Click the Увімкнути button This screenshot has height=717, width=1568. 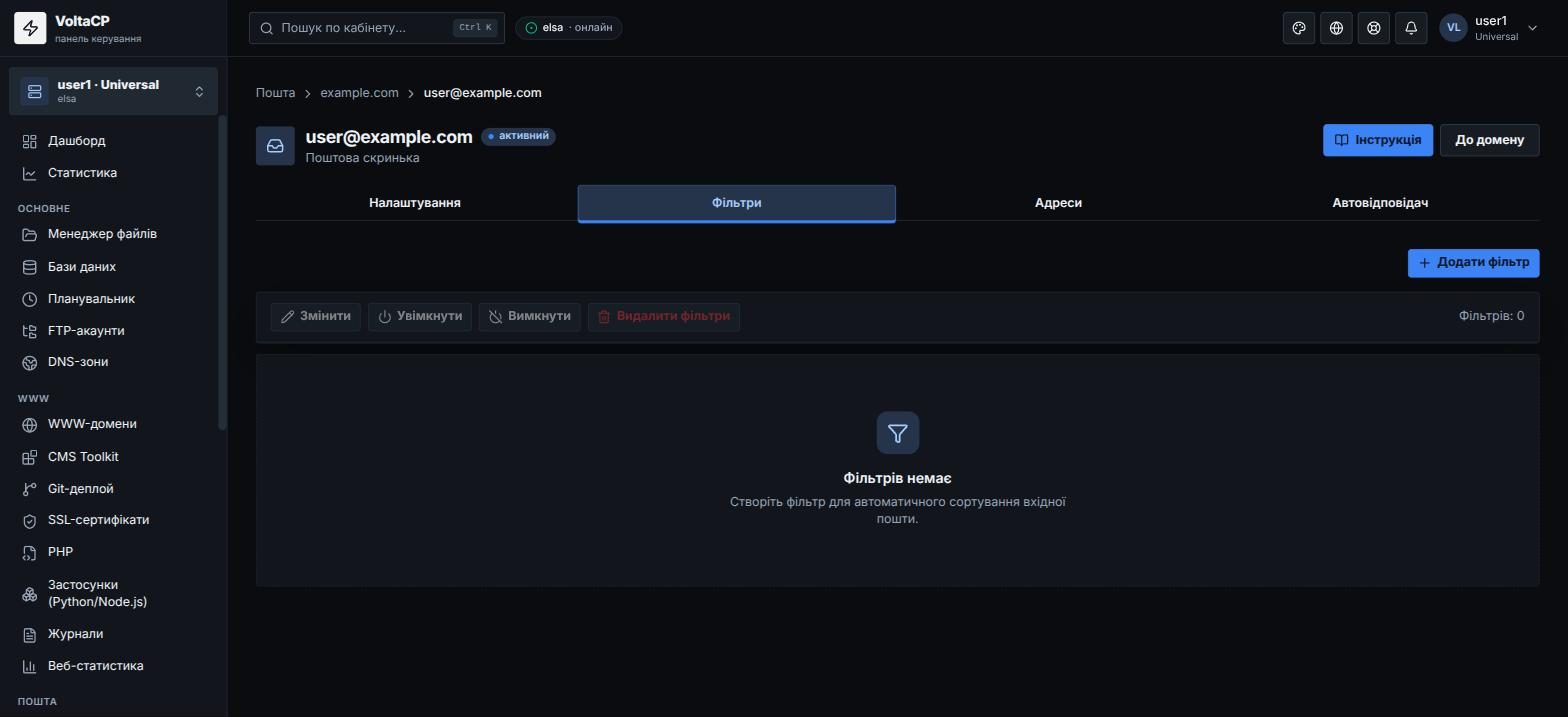point(420,317)
